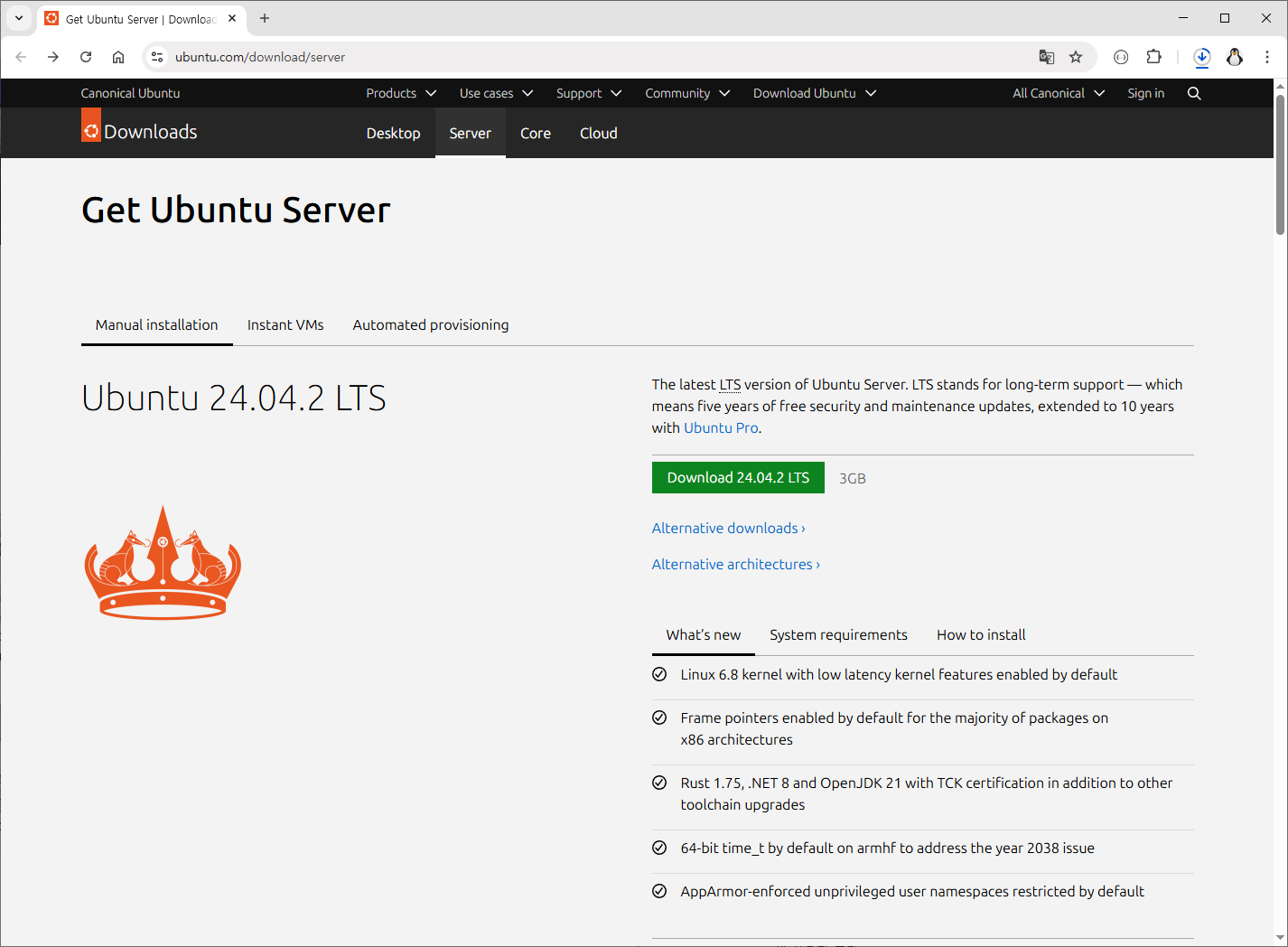Follow the Ubuntu Pro link

tap(721, 428)
